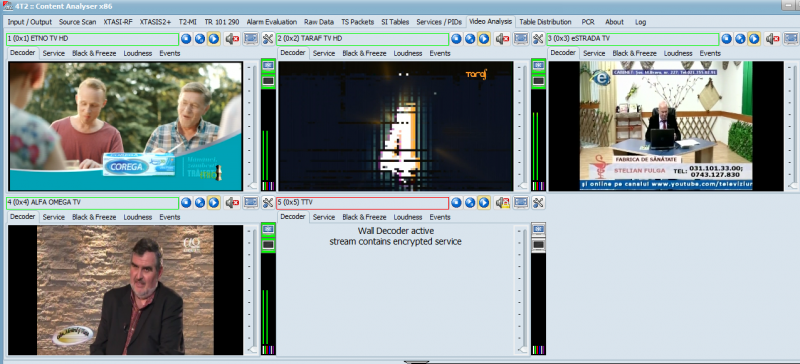Image resolution: width=800 pixels, height=364 pixels.
Task: Switch to the SI Tables tab
Action: click(x=396, y=22)
